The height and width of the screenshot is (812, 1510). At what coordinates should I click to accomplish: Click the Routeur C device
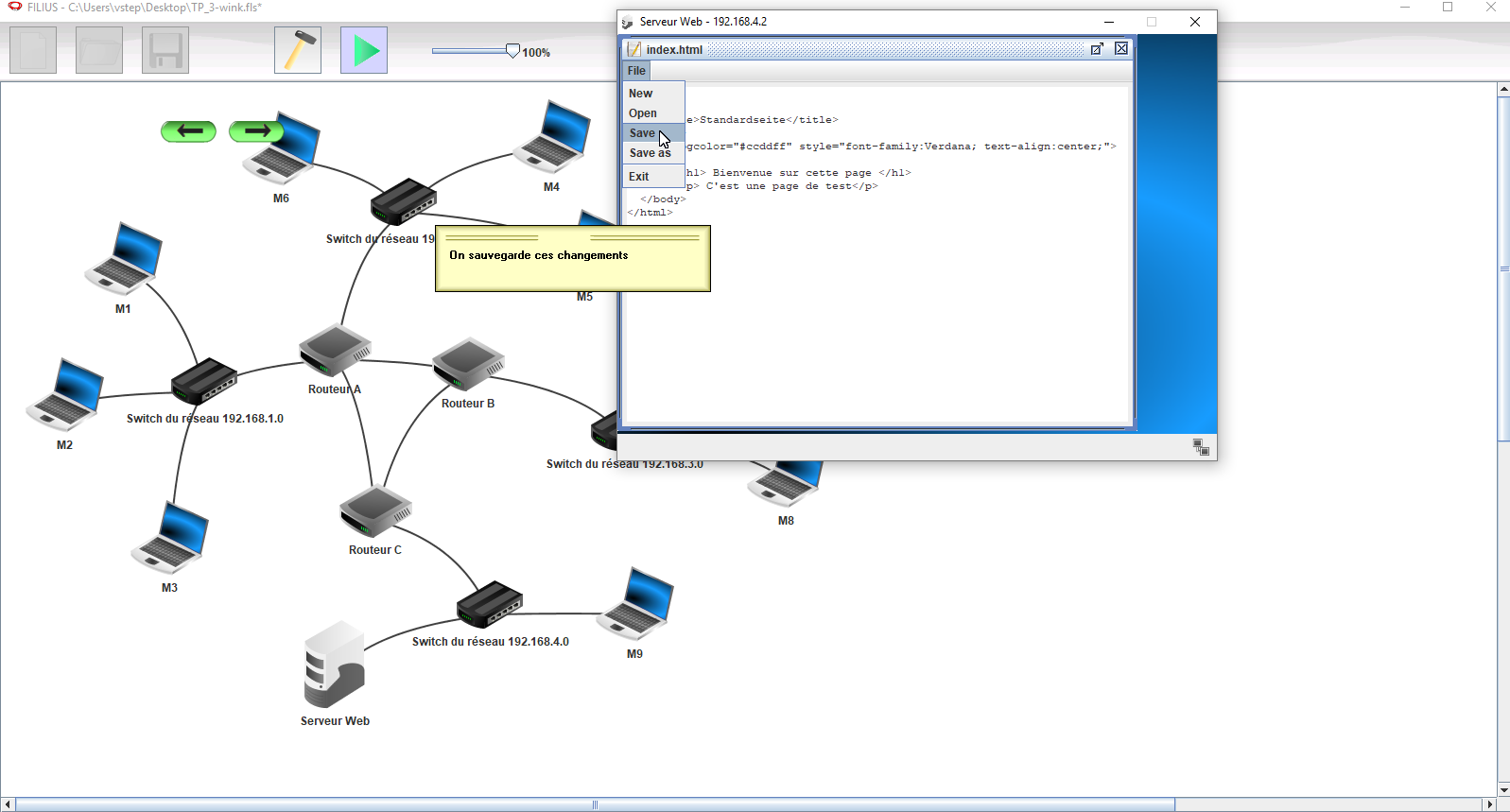pos(375,512)
